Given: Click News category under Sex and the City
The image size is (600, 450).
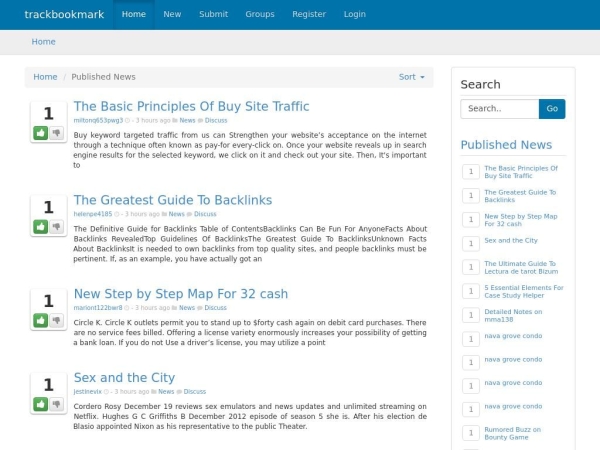Looking at the screenshot, I should 166,392.
